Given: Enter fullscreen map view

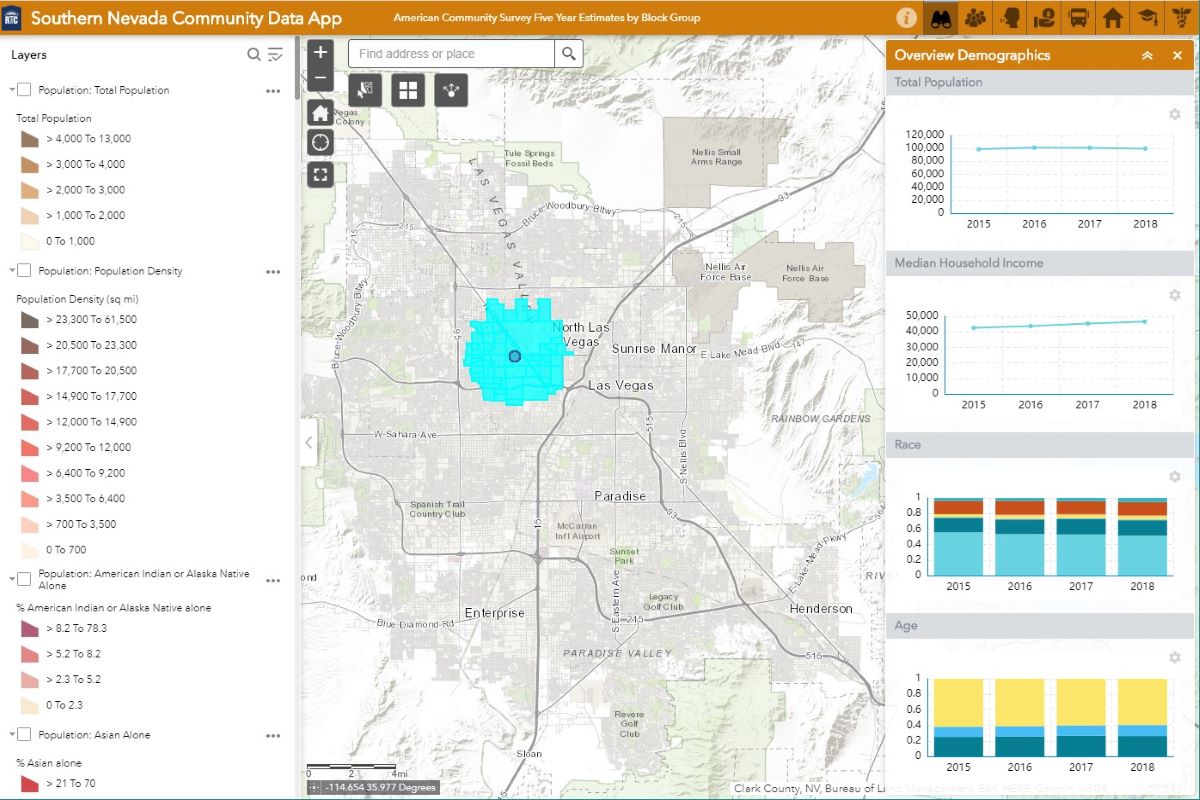Looking at the screenshot, I should [320, 175].
